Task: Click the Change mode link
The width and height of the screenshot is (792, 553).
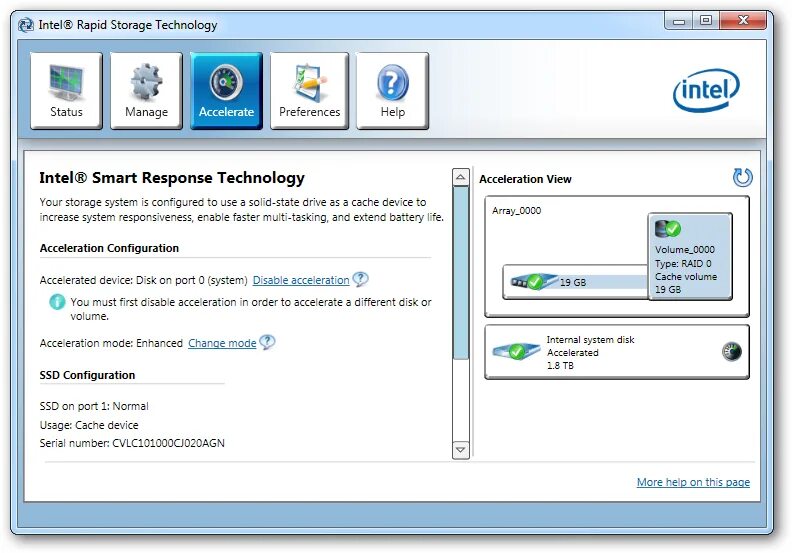Action: [x=222, y=343]
